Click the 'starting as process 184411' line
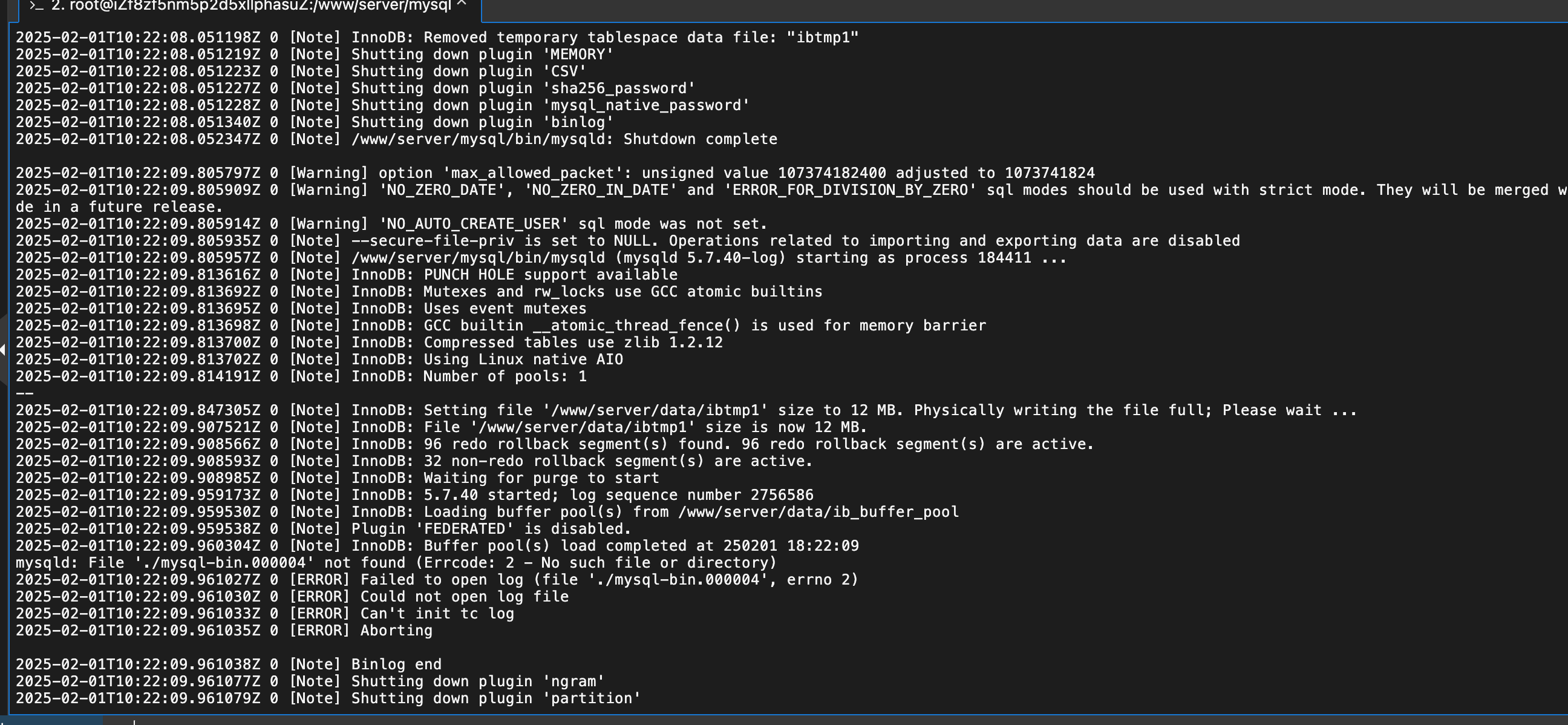 541,258
